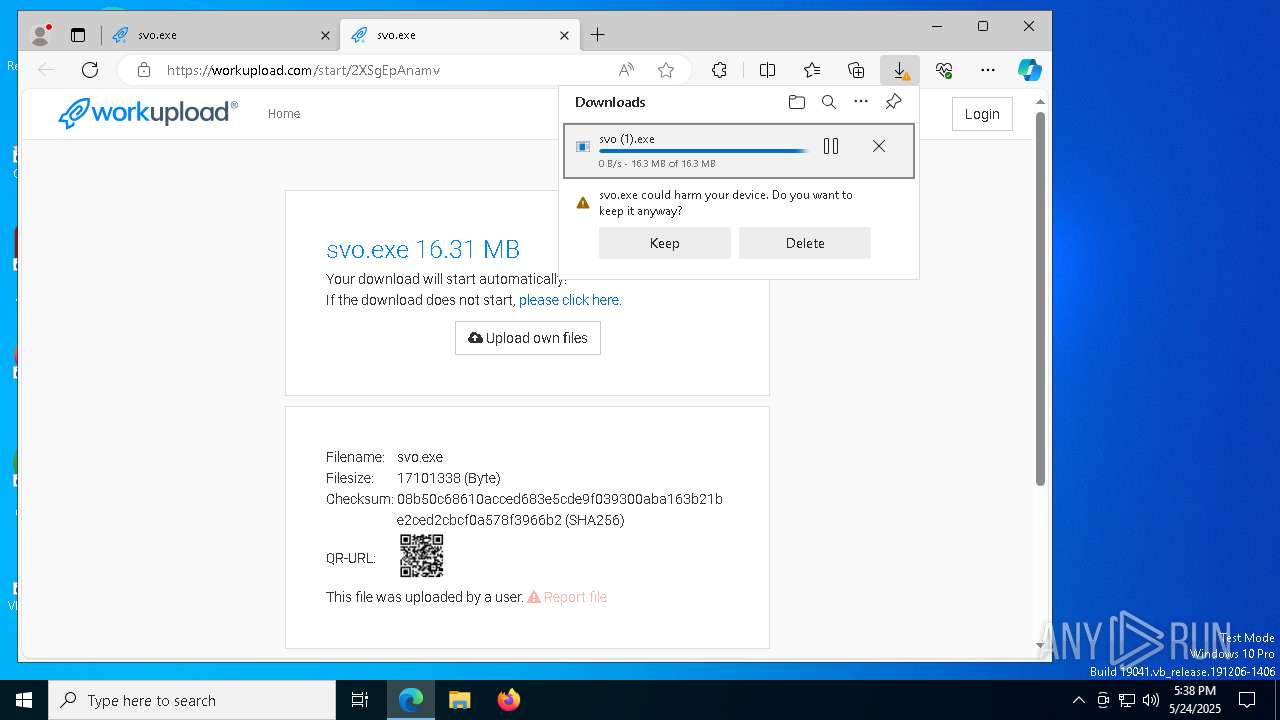Close the first svo.exe tab
Screen dimensions: 1280x720
pyautogui.click(x=325, y=35)
